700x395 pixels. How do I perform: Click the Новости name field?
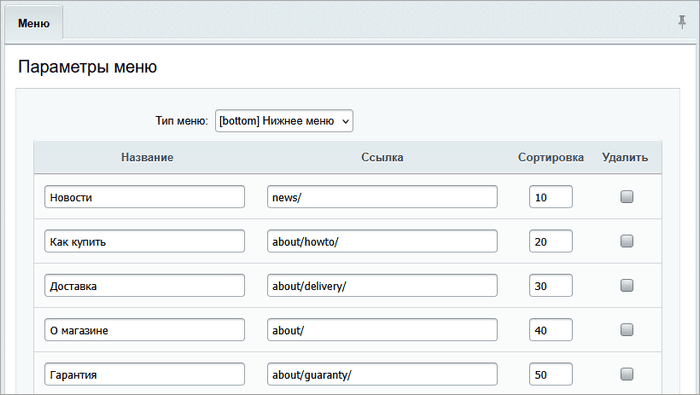point(145,197)
